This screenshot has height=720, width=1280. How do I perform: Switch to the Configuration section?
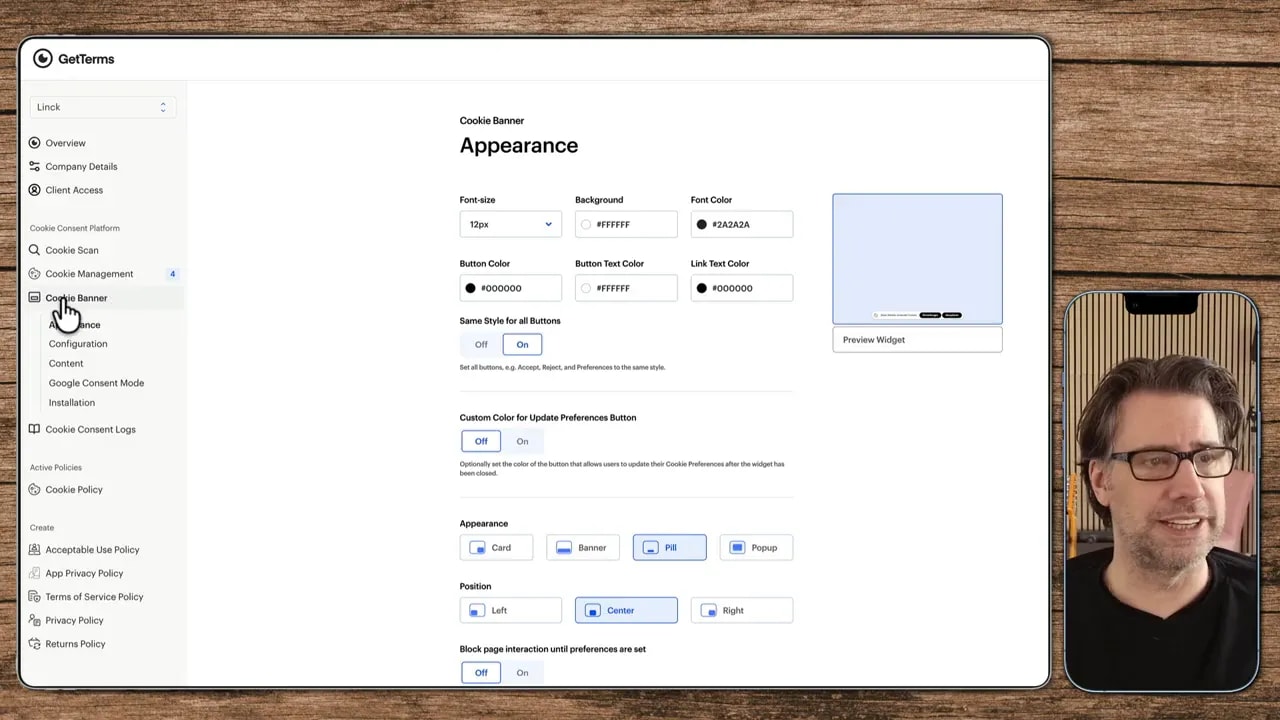[x=77, y=343]
